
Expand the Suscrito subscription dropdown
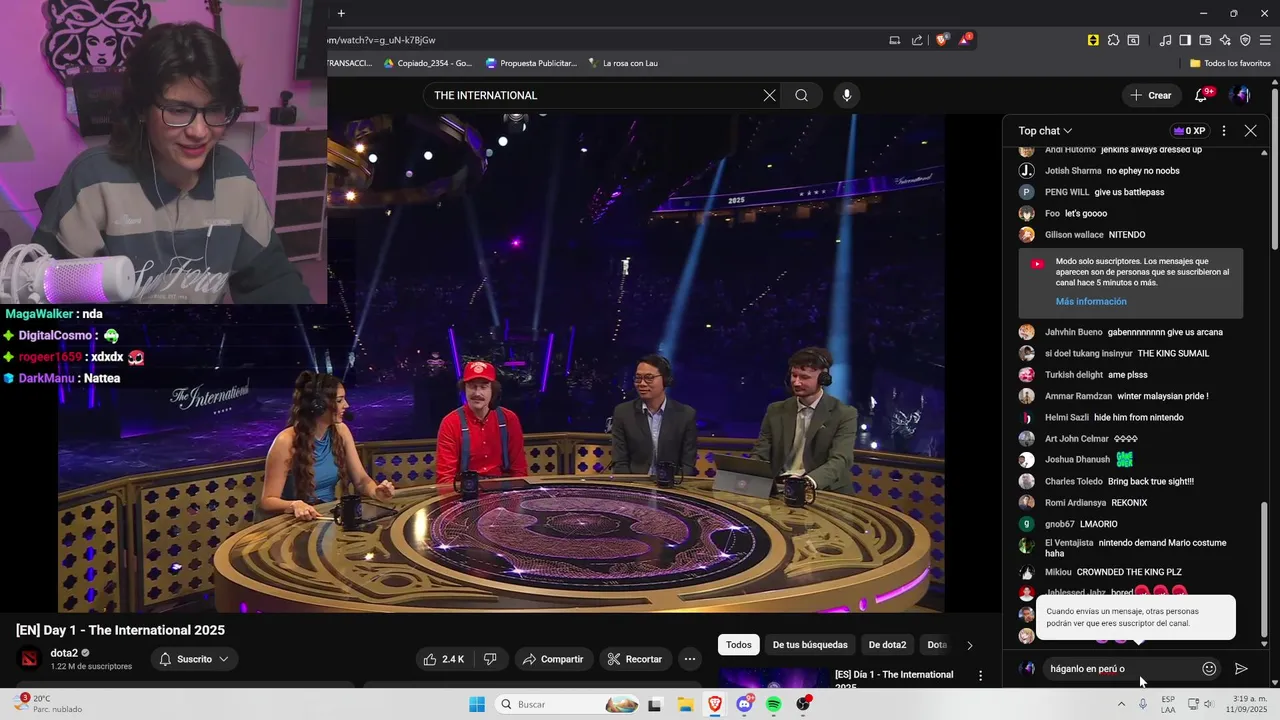click(x=195, y=659)
